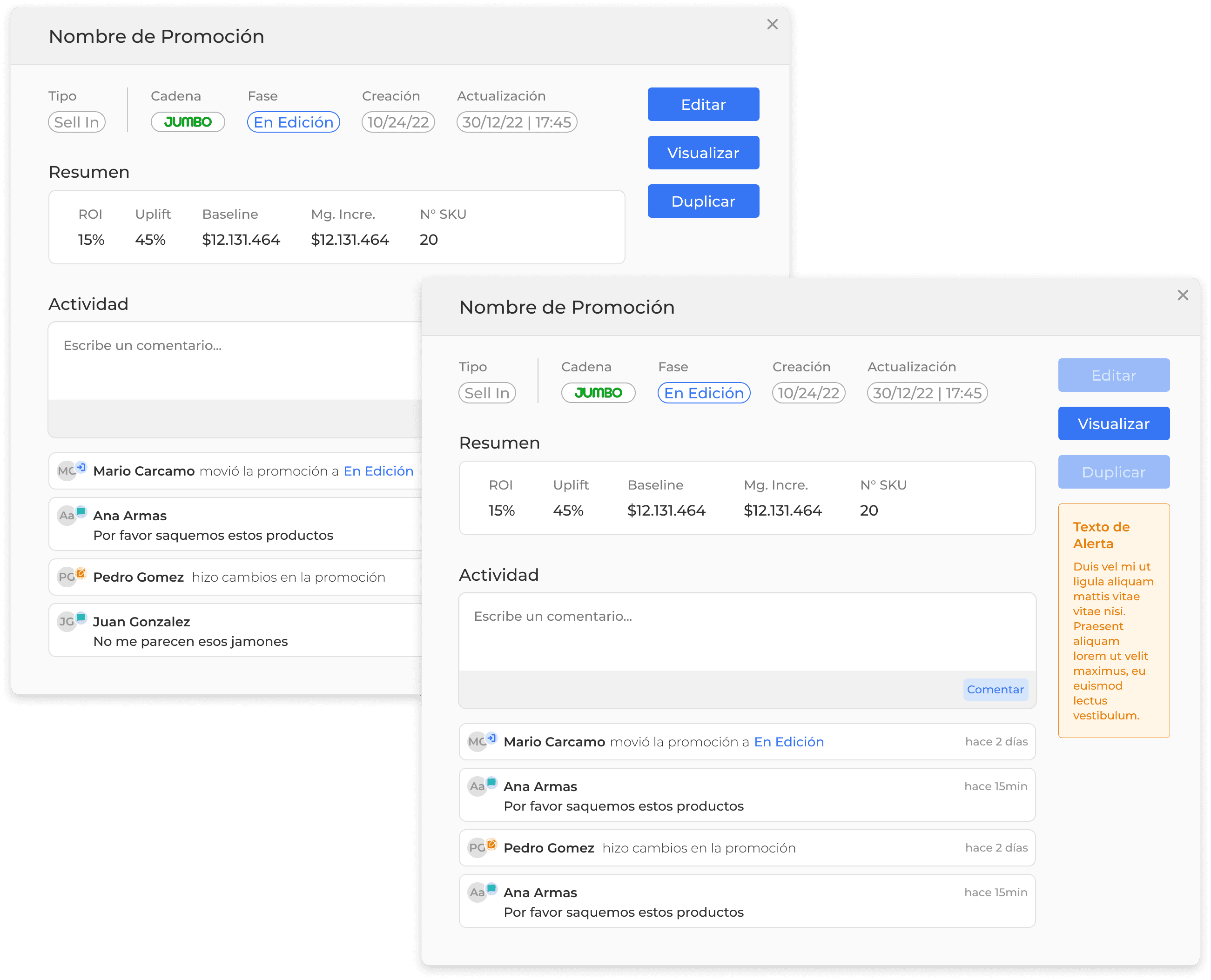
Task: Click Mario Carcamo's MC avatar in front dialog
Action: pos(478,741)
